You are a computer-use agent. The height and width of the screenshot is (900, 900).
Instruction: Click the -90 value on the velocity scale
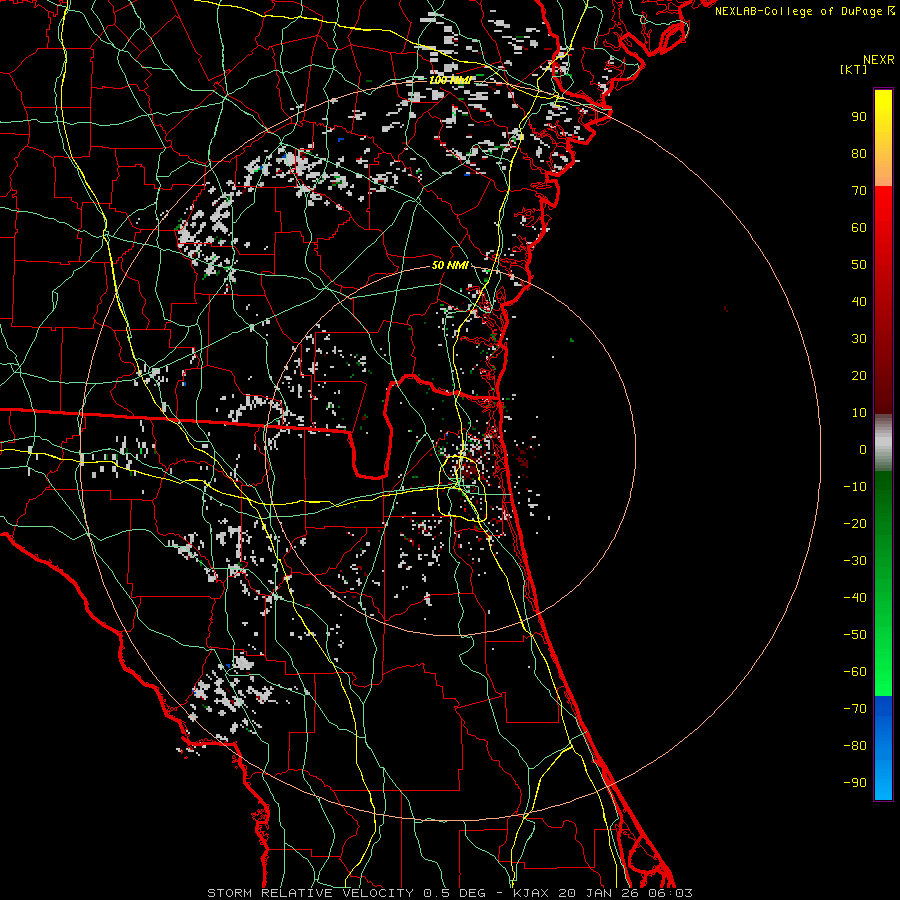point(855,783)
